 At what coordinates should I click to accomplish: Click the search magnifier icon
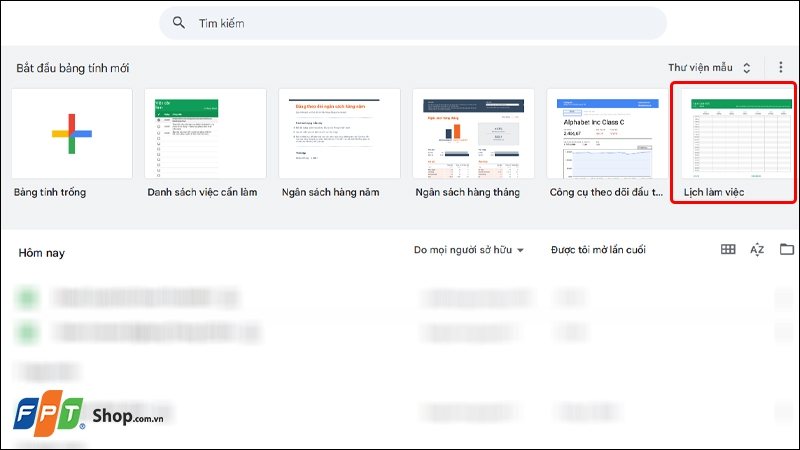pyautogui.click(x=179, y=23)
